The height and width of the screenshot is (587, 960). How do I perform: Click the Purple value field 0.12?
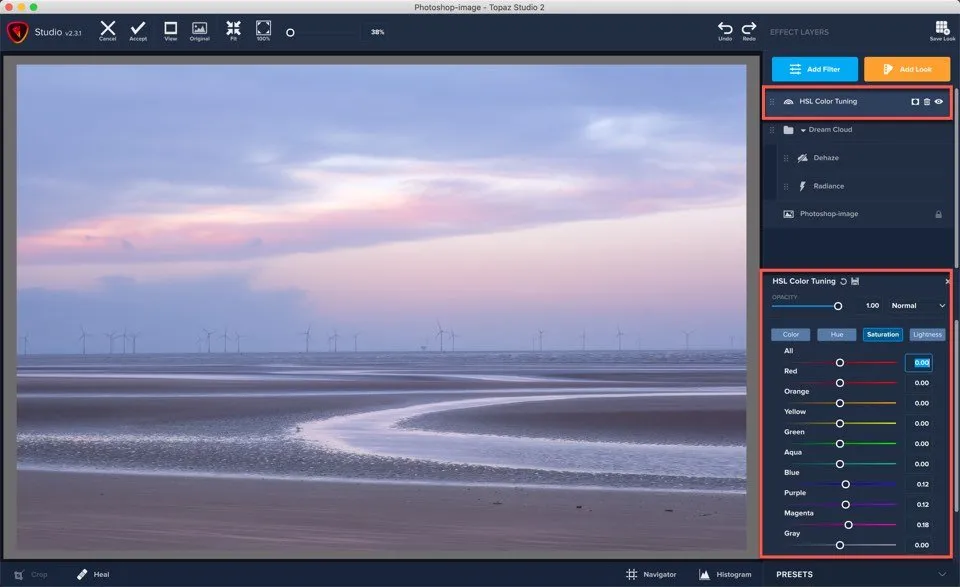click(x=922, y=505)
